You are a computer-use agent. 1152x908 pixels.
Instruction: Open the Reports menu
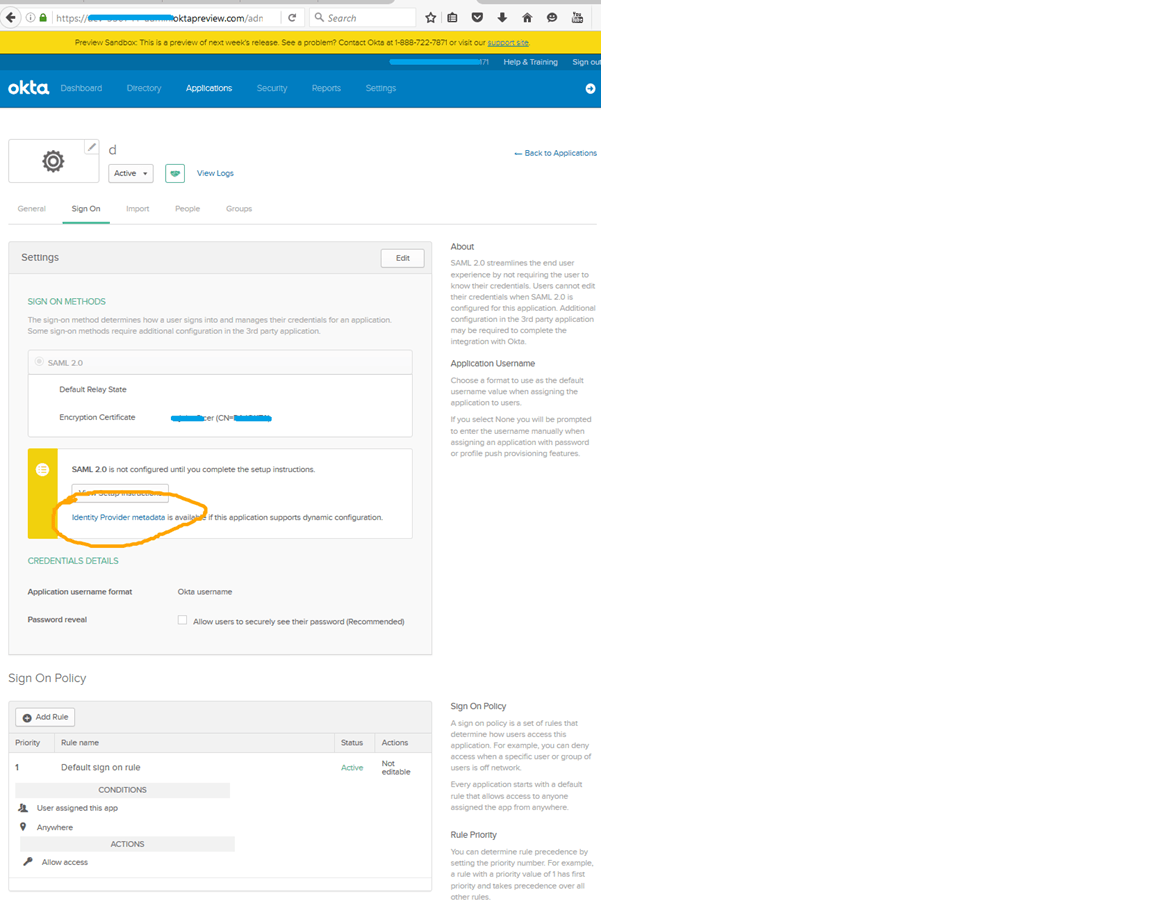326,88
